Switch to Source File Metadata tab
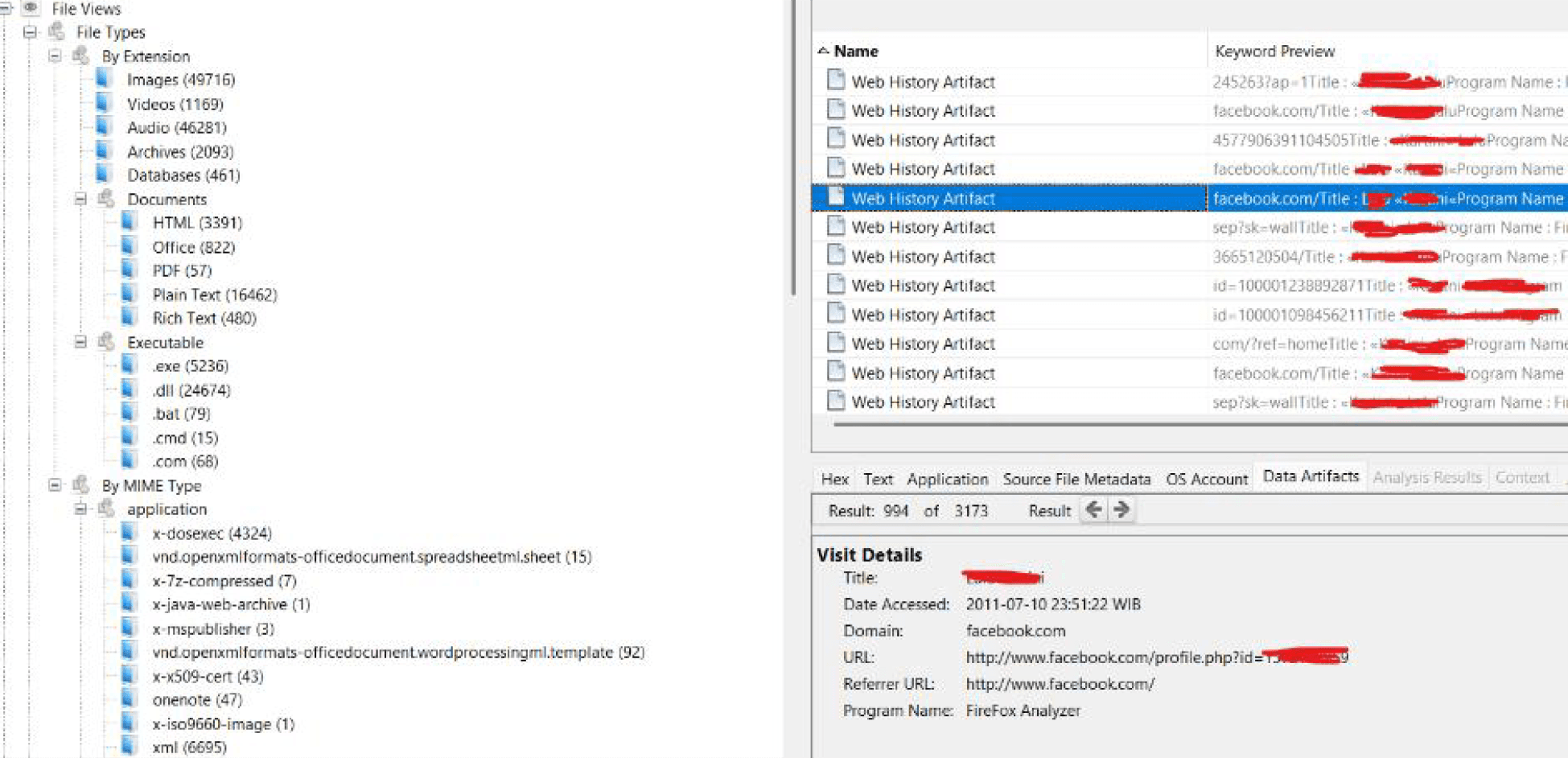This screenshot has width=1568, height=758. 1076,479
